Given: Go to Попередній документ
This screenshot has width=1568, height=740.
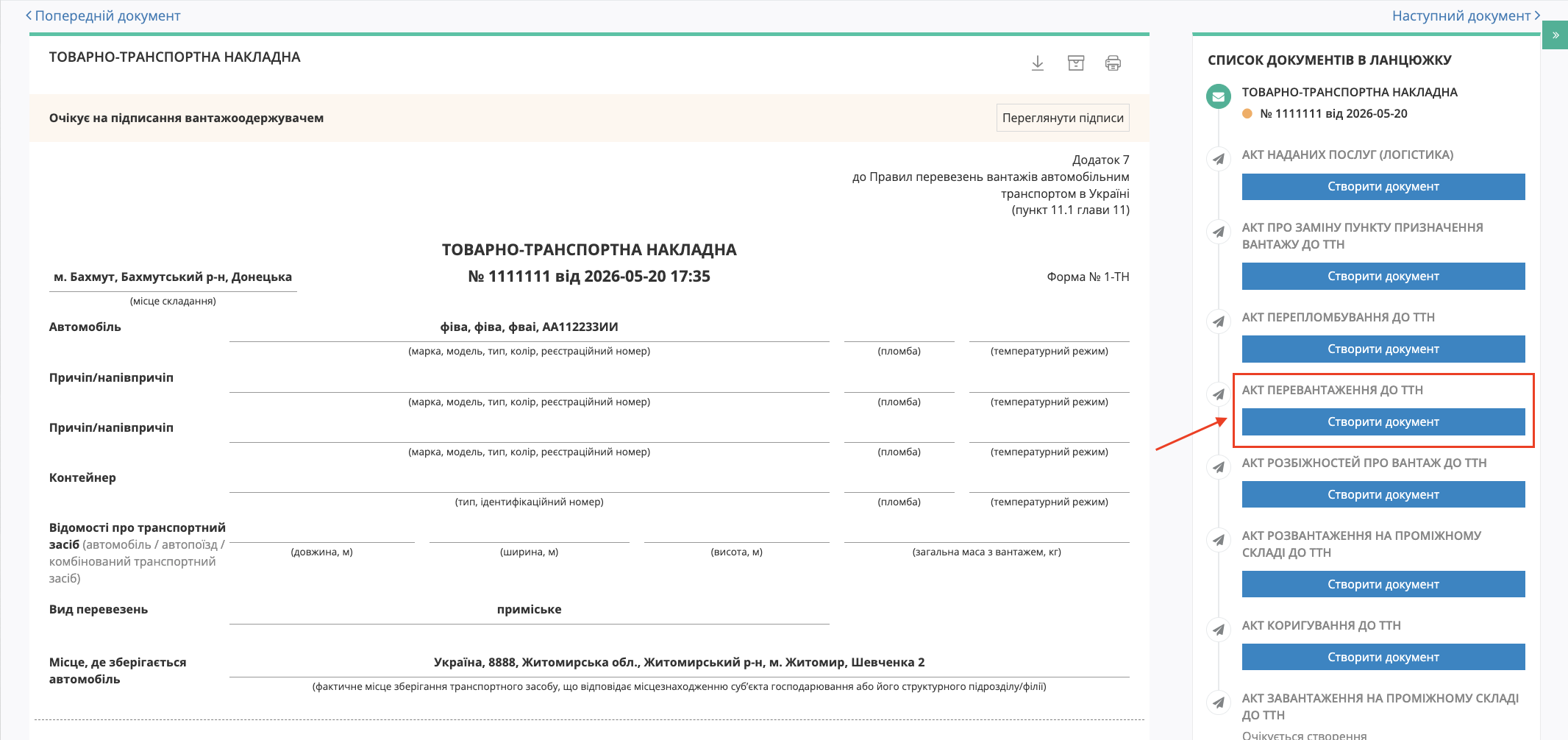Looking at the screenshot, I should click(103, 15).
